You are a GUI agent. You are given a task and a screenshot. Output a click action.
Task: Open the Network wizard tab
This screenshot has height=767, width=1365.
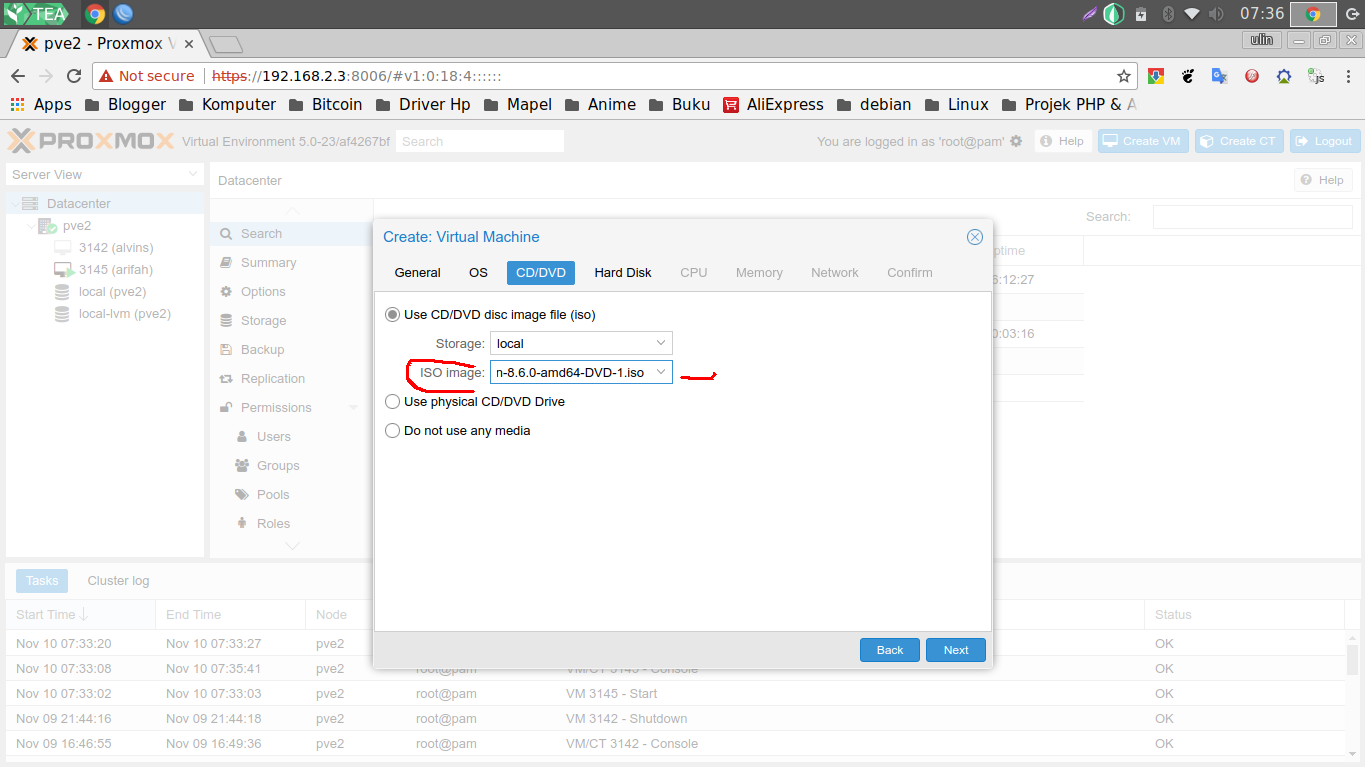tap(834, 273)
